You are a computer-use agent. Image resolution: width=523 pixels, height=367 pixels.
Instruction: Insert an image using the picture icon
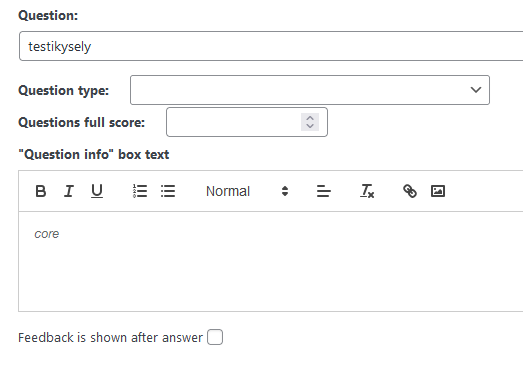coord(438,191)
